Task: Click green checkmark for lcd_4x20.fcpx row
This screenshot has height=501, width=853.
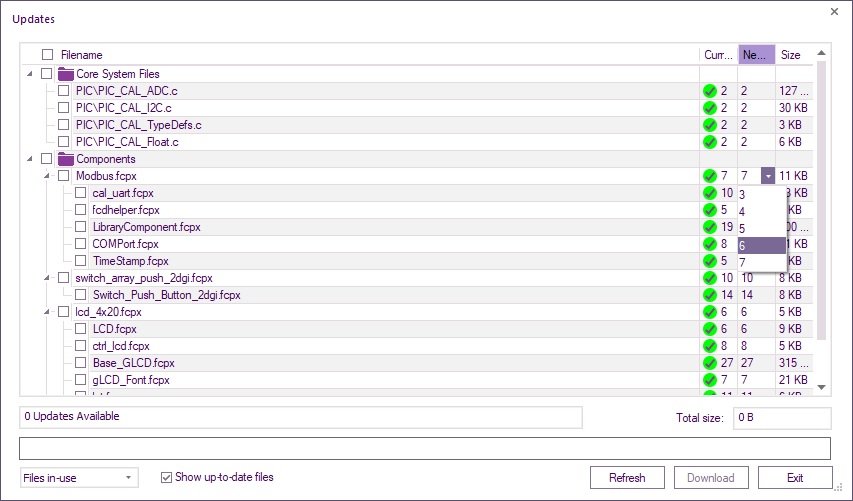Action: point(710,312)
